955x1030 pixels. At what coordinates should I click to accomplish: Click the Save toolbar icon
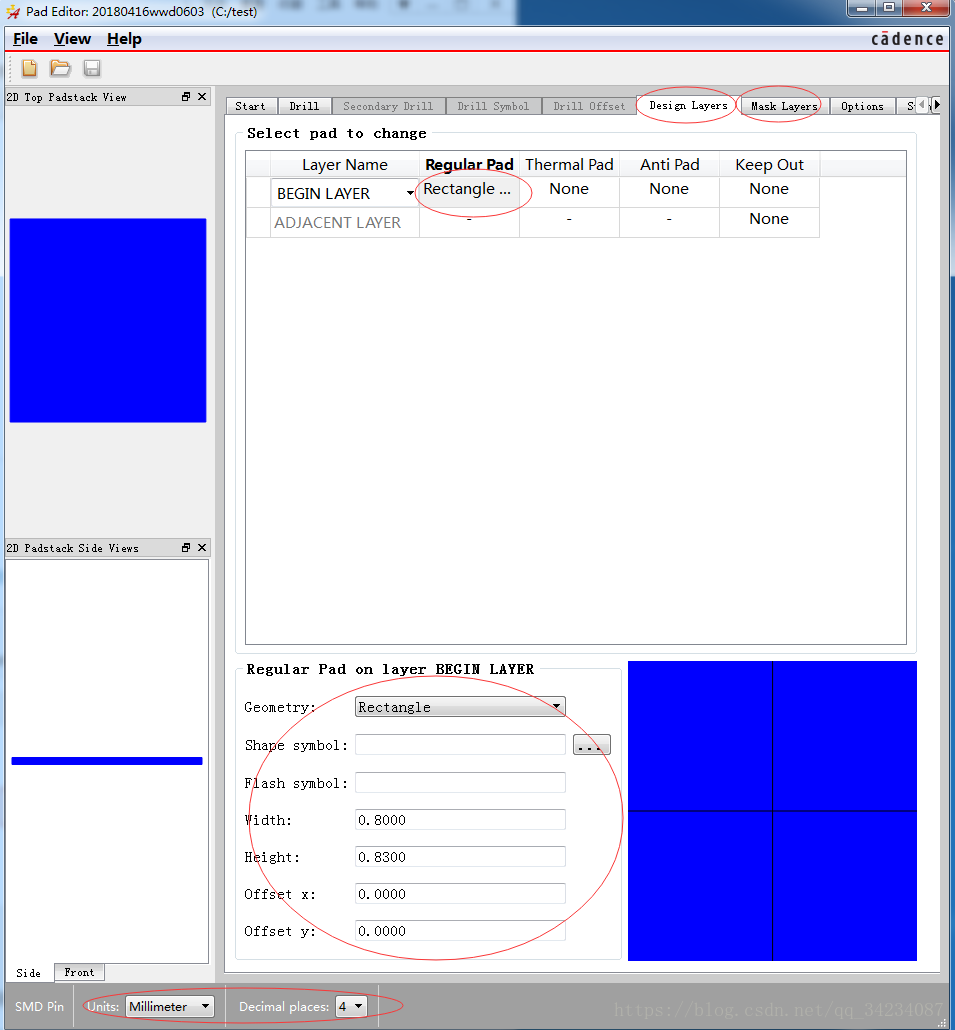click(x=92, y=68)
